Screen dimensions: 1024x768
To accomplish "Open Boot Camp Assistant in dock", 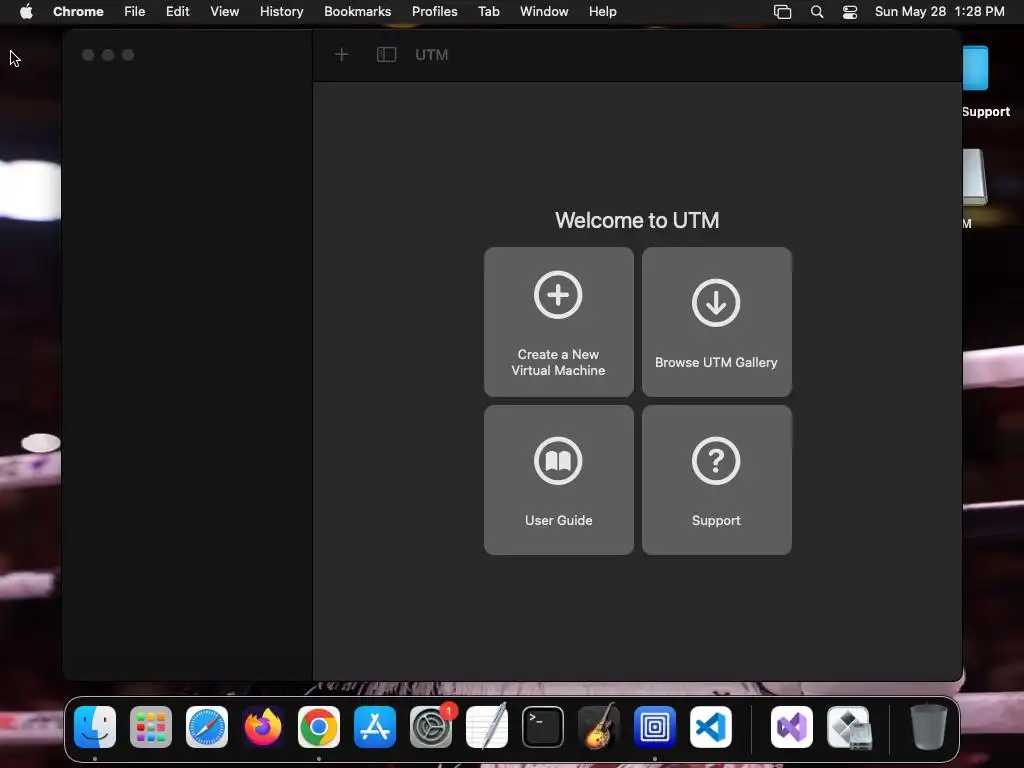I will click(848, 727).
